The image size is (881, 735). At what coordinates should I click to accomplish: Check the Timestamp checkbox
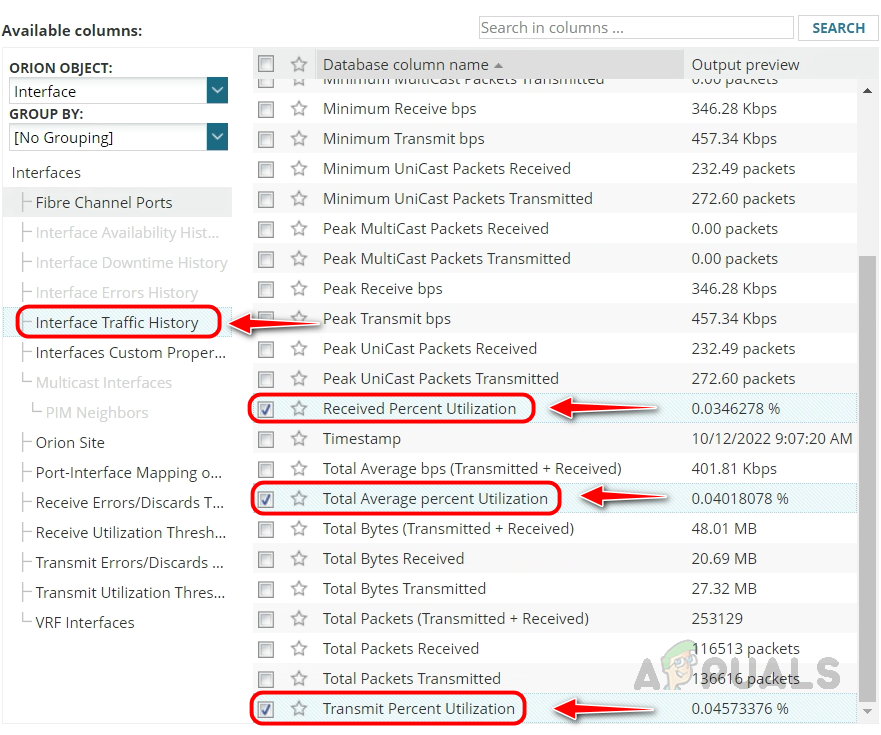266,439
